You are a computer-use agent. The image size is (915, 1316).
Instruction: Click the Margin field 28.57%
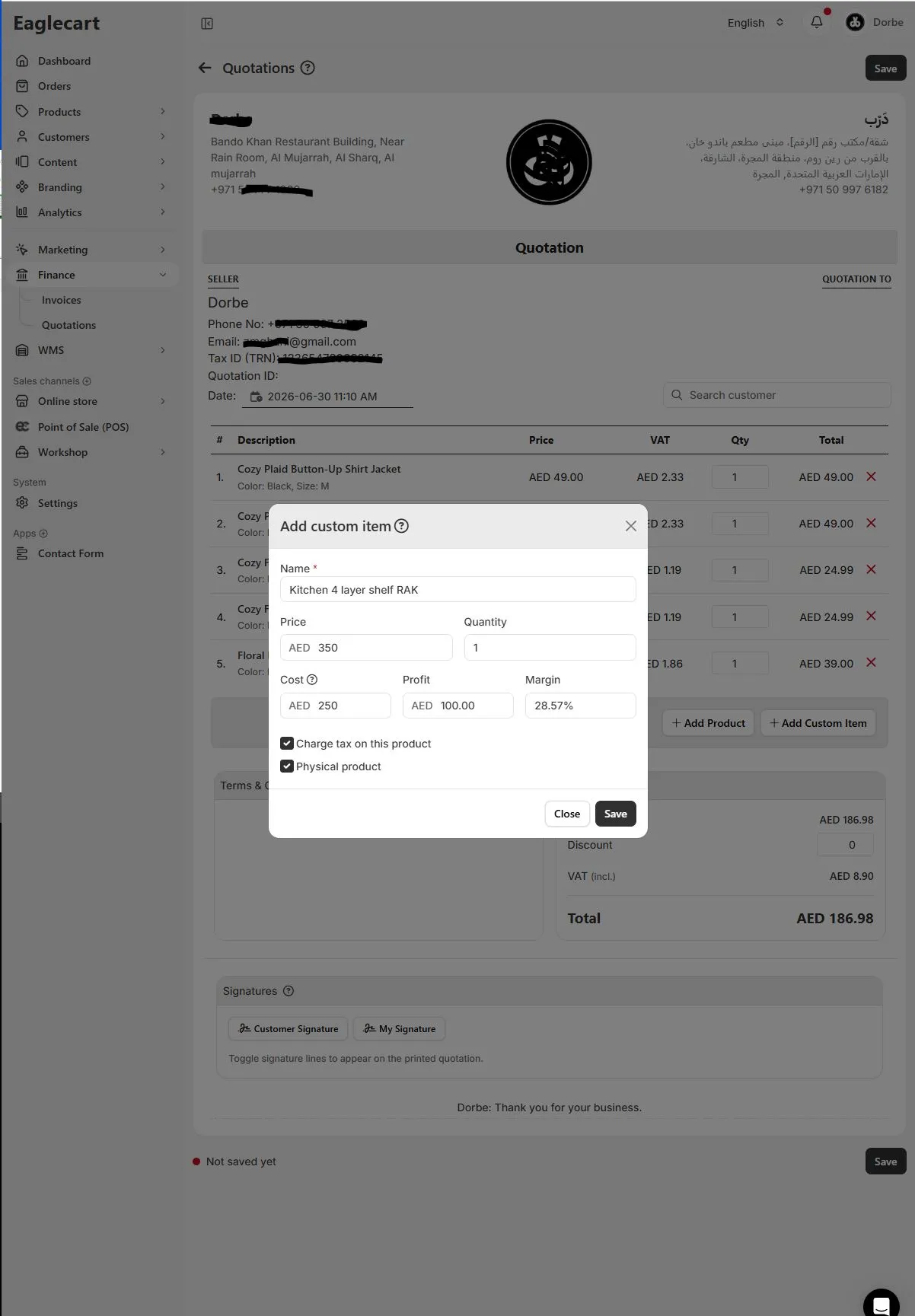pos(580,706)
